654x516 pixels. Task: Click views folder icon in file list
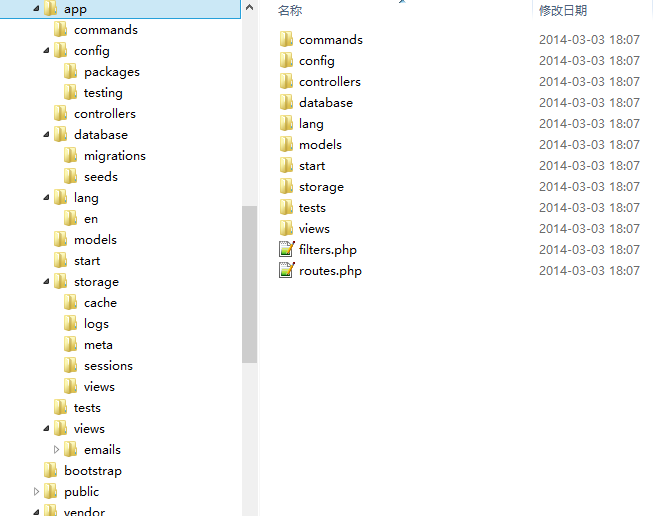286,228
